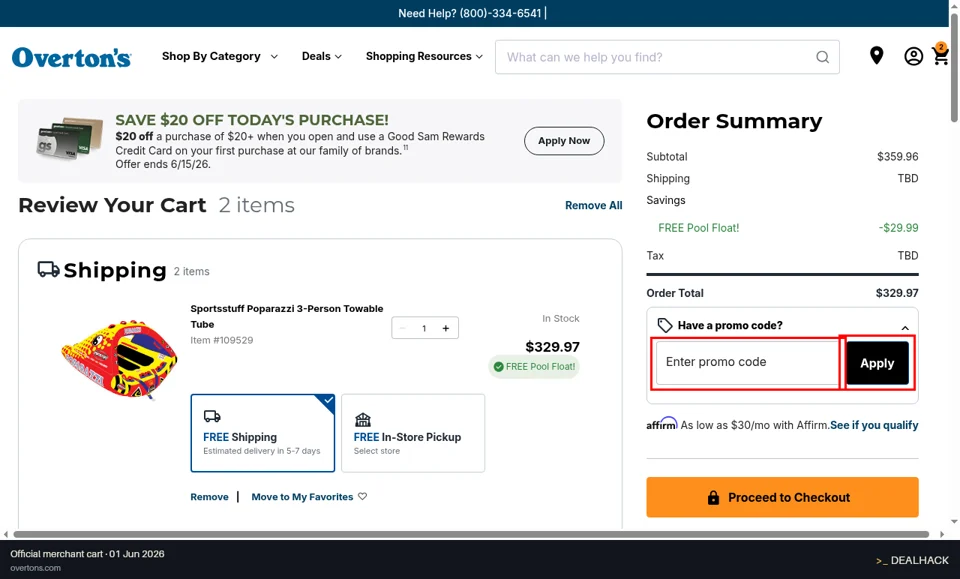Click the 'Estimated delivery in 5-7 days' text

tap(262, 451)
